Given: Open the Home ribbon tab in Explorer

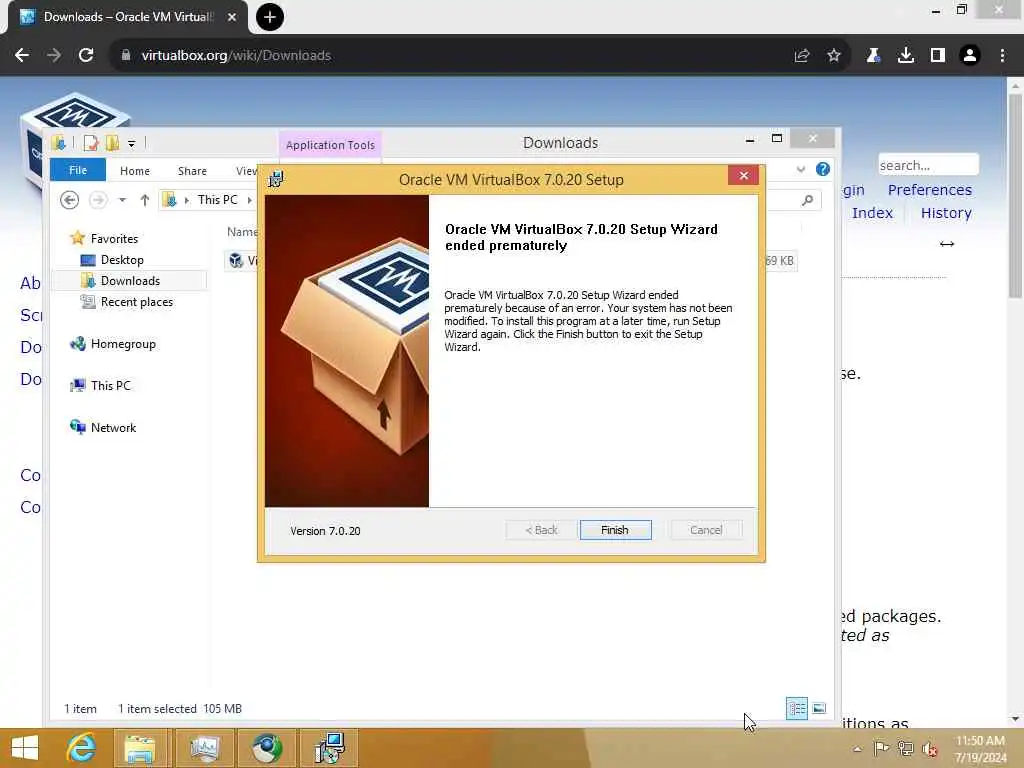Looking at the screenshot, I should click(x=135, y=170).
